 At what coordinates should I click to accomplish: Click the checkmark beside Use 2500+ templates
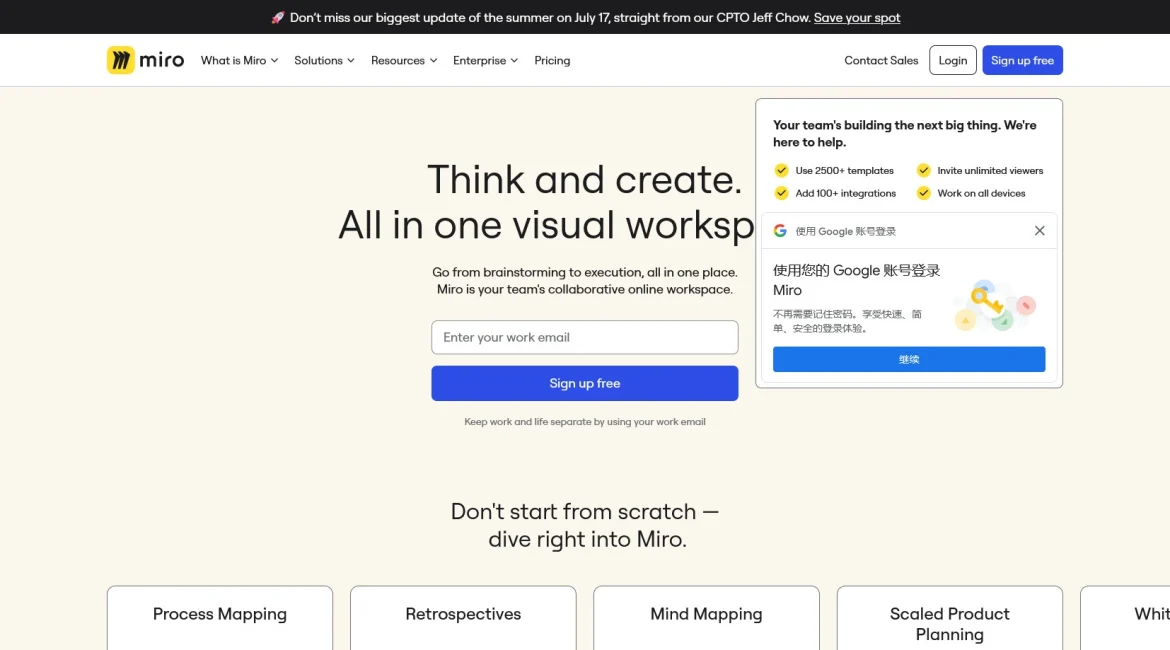point(781,170)
